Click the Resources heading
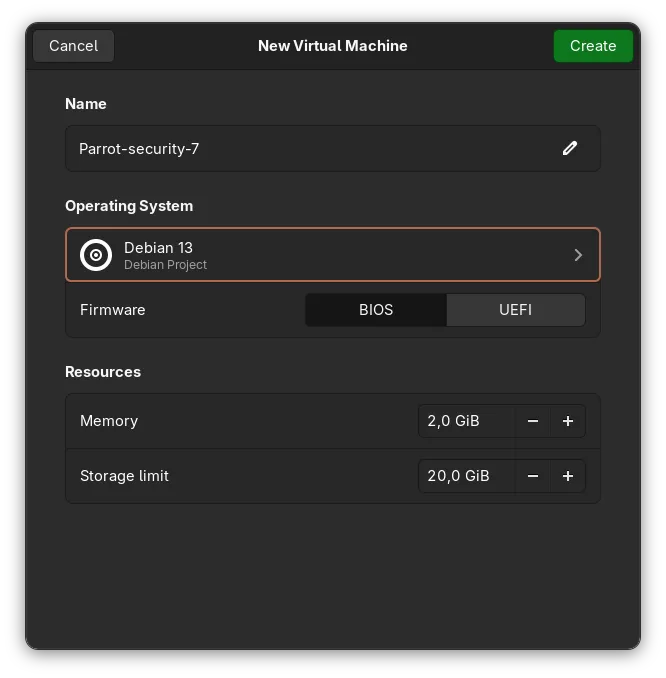 pos(103,372)
